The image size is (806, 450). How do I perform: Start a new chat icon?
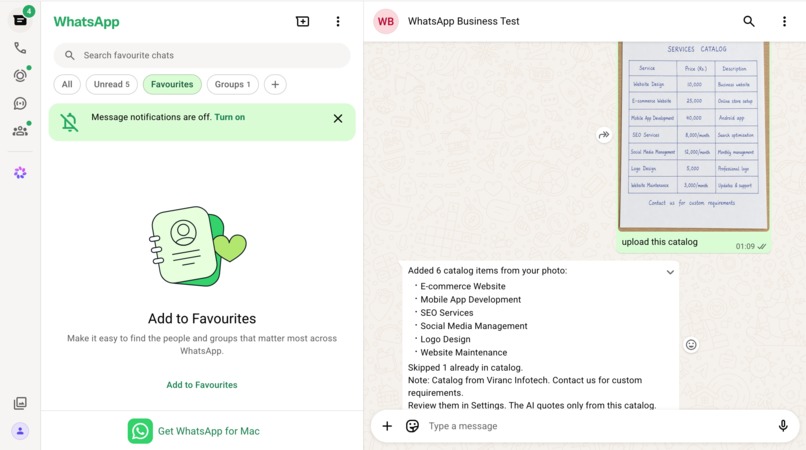tap(303, 21)
